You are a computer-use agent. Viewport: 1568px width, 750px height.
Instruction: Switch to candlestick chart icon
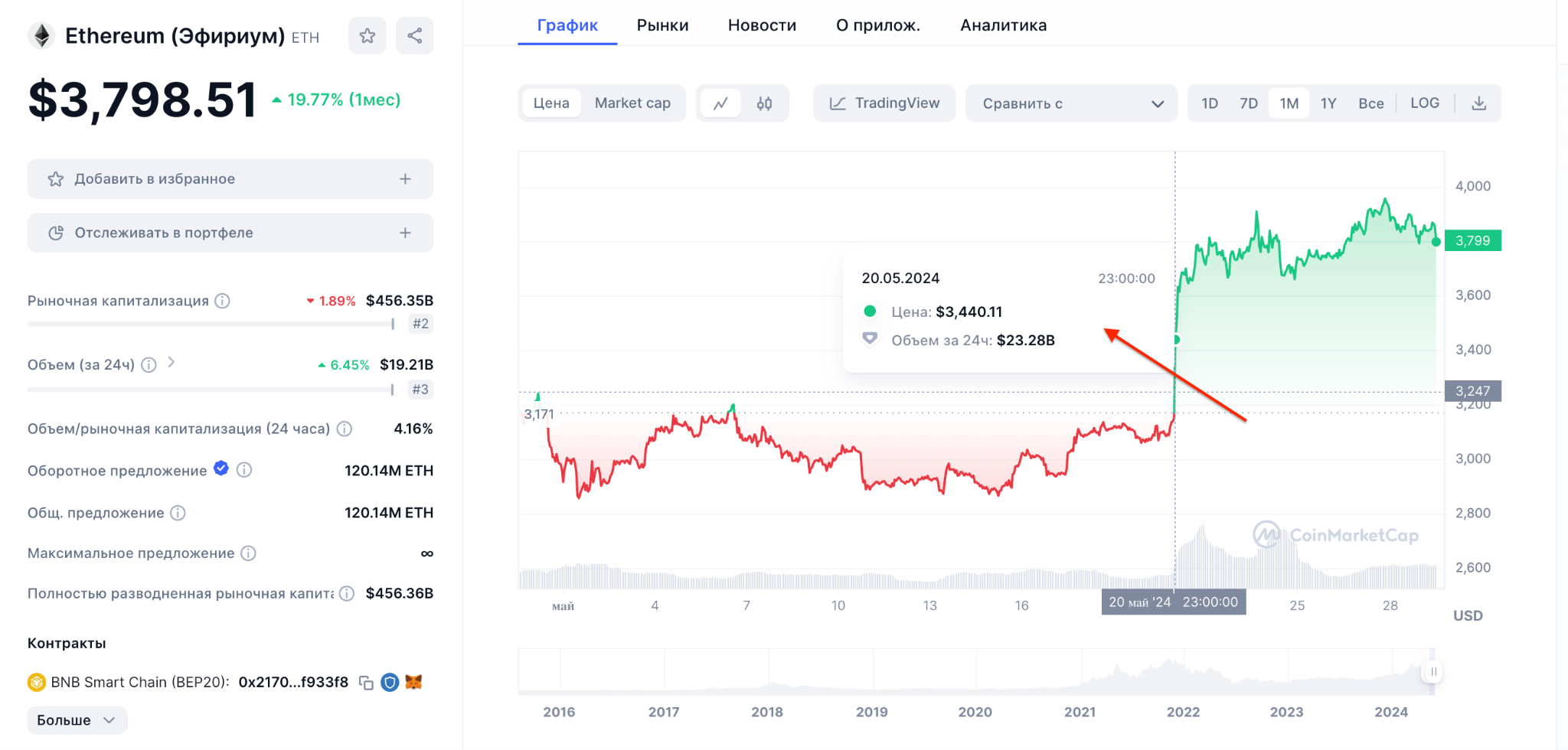coord(764,103)
